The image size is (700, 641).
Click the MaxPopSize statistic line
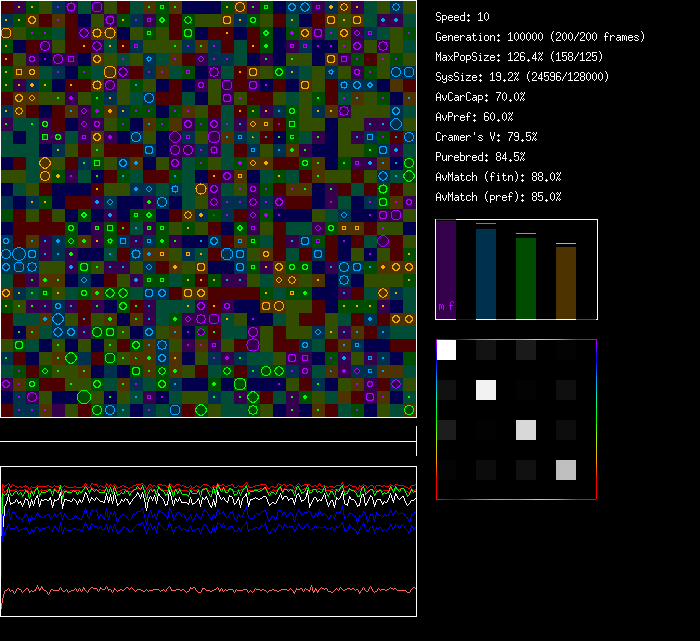pyautogui.click(x=521, y=57)
